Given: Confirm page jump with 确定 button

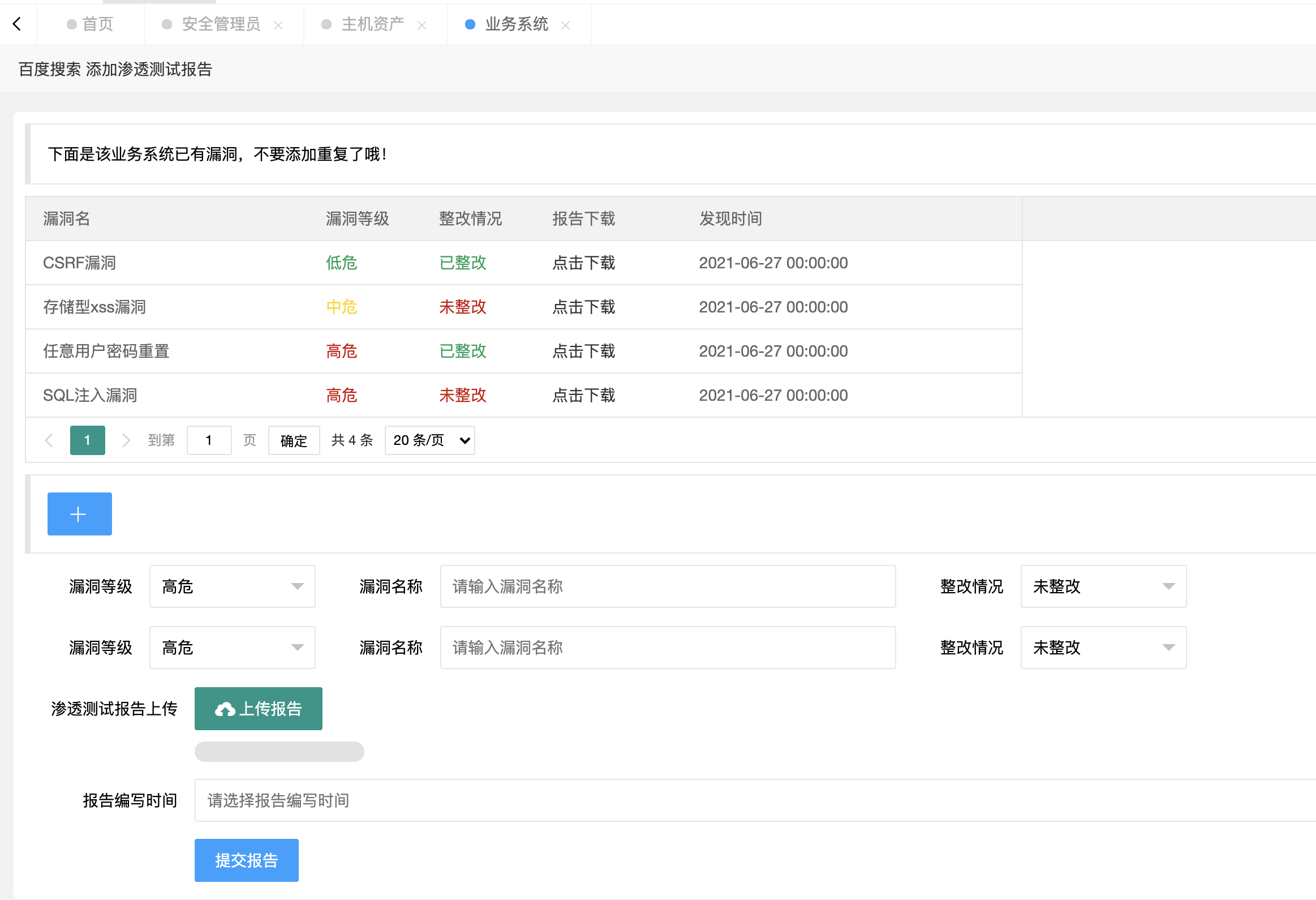Looking at the screenshot, I should 294,440.
